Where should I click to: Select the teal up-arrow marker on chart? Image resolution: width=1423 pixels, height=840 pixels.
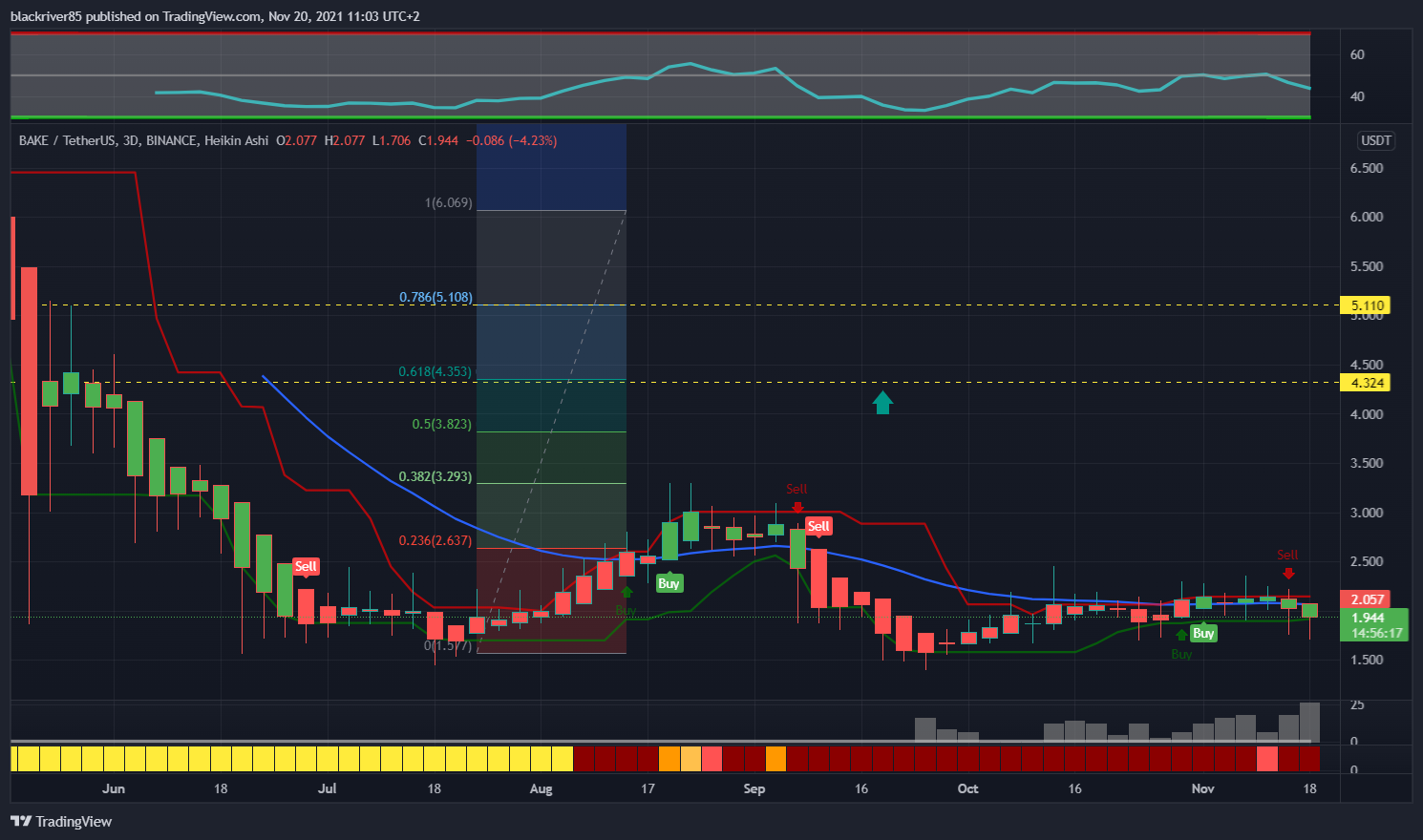[882, 402]
